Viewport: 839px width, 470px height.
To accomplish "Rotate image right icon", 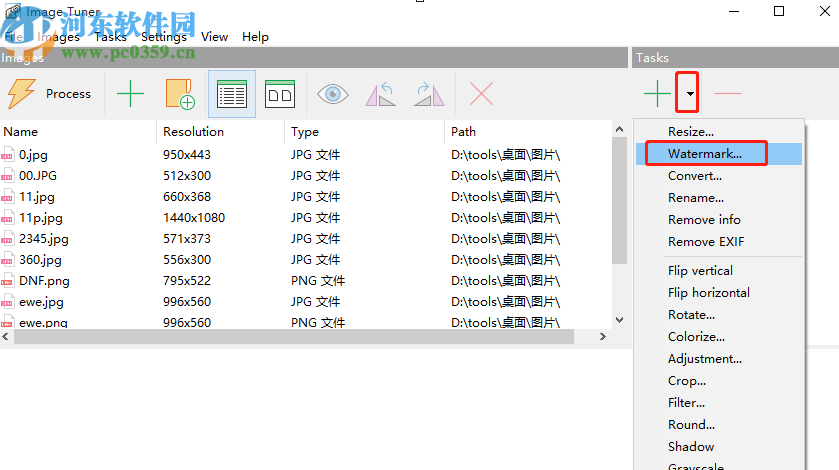I will tap(429, 94).
